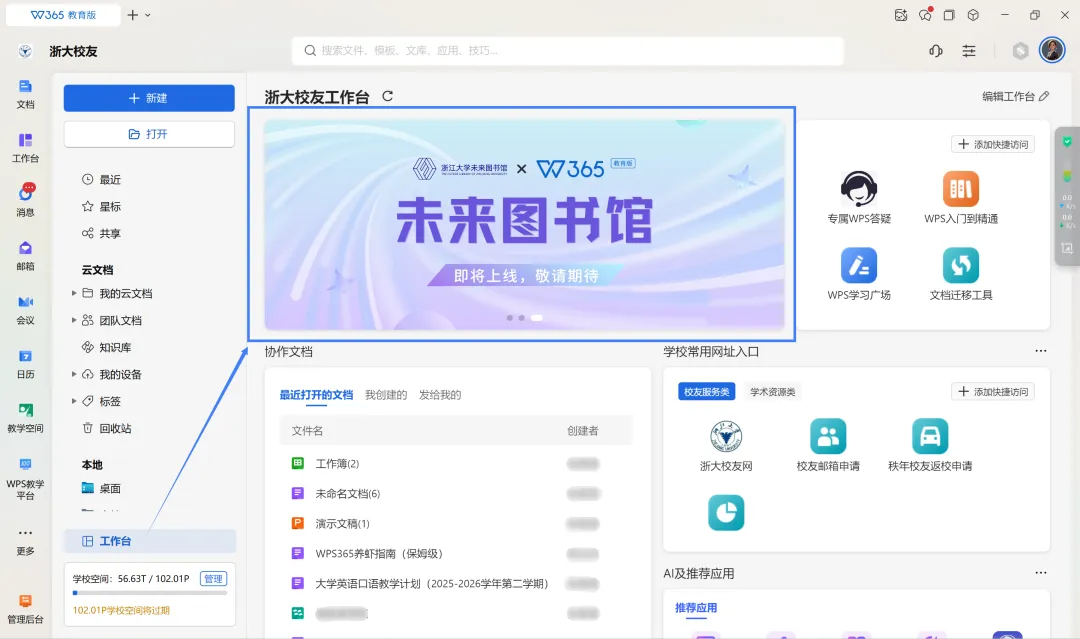The width and height of the screenshot is (1080, 639).
Task: Click the 打开 button
Action: pos(149,134)
